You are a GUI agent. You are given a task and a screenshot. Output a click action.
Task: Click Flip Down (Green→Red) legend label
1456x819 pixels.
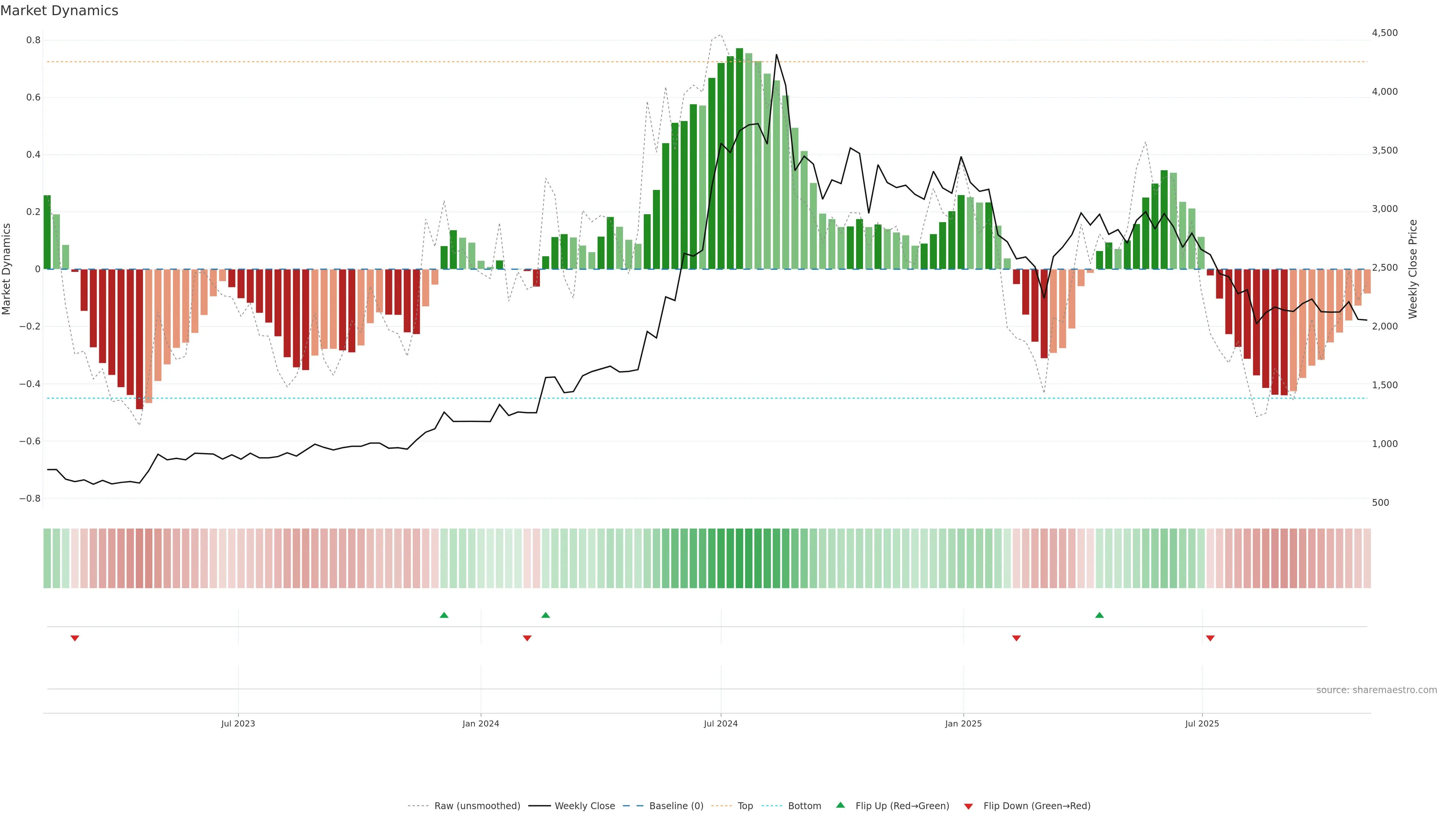[1037, 806]
